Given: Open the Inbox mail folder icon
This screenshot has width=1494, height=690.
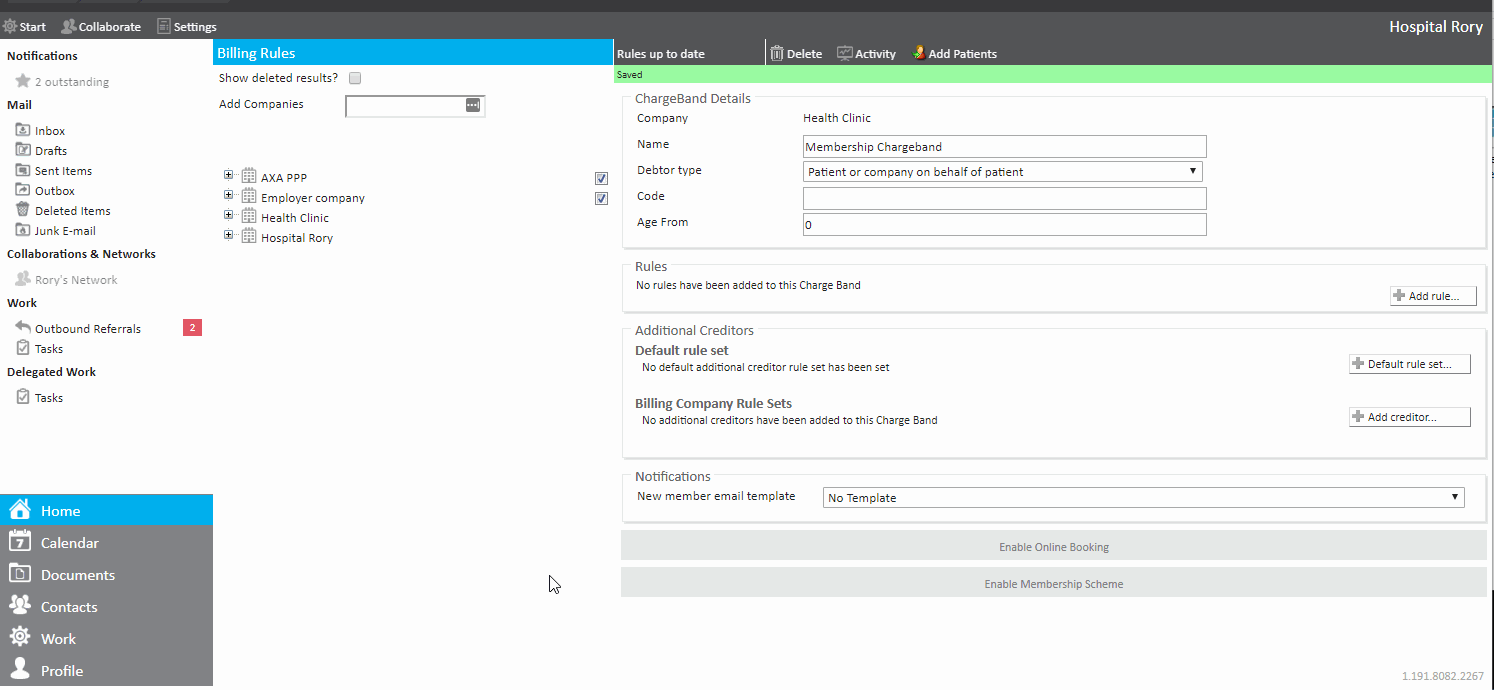Looking at the screenshot, I should click(23, 130).
